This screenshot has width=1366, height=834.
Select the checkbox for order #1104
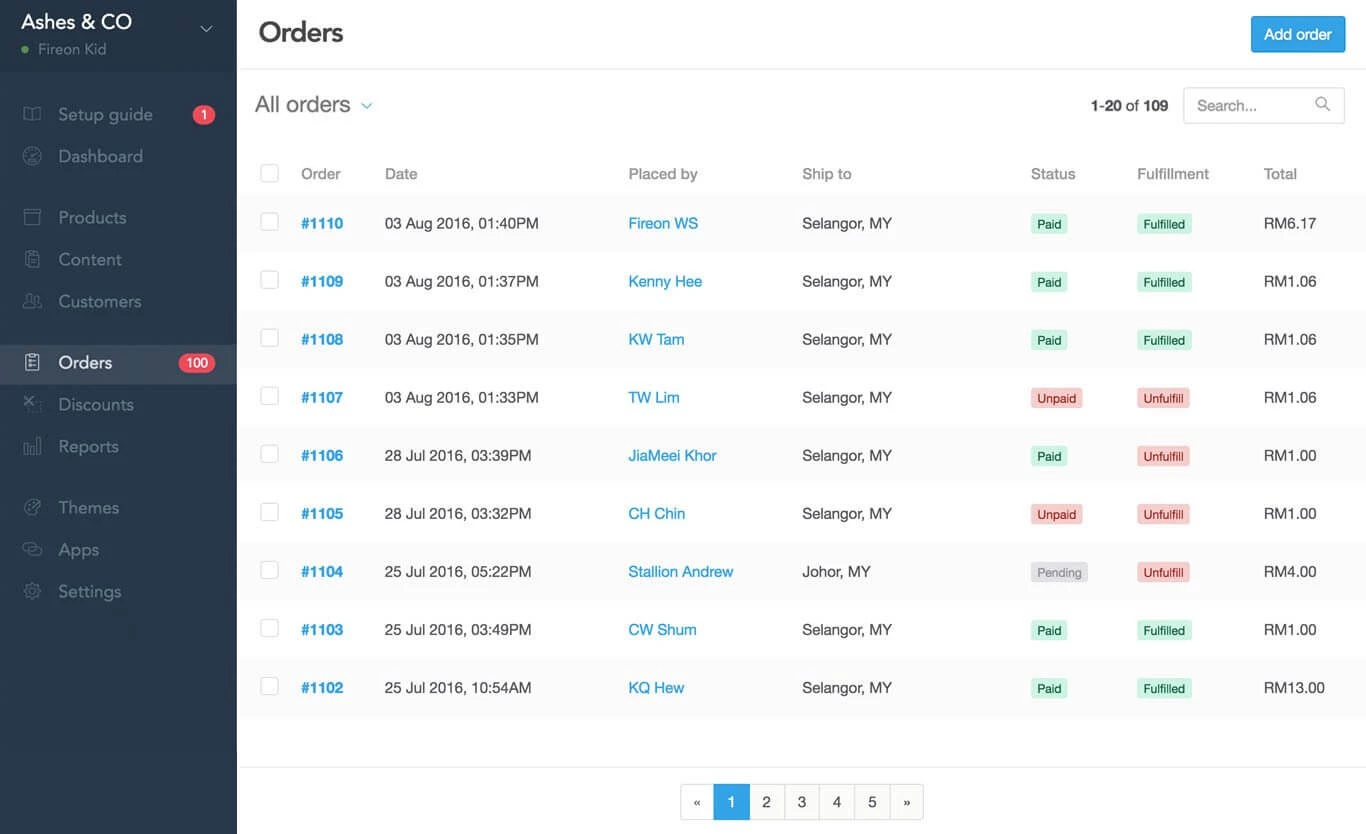click(269, 570)
